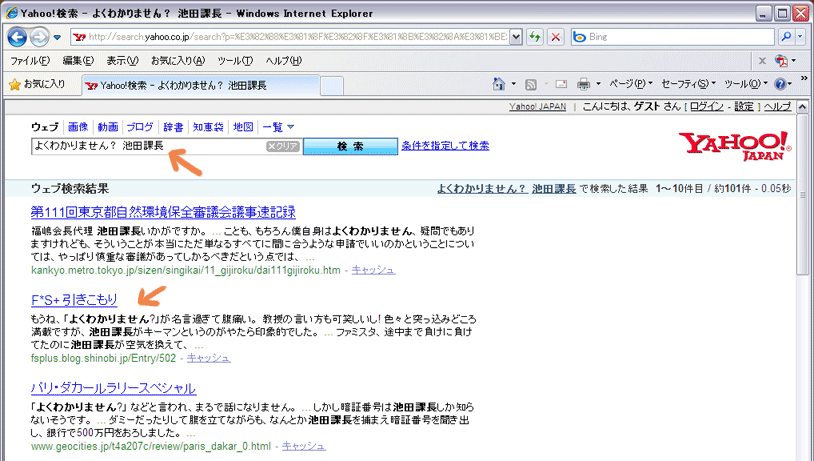Select the 辞書 search category
The image size is (814, 461).
point(173,127)
